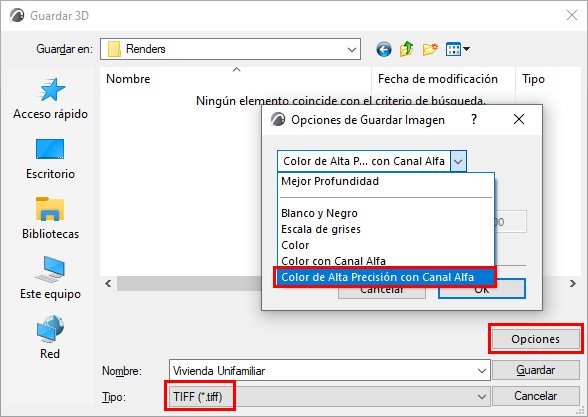Screen dimensions: 588x417
Task: Open Acceso rápido location
Action: (x=50, y=99)
